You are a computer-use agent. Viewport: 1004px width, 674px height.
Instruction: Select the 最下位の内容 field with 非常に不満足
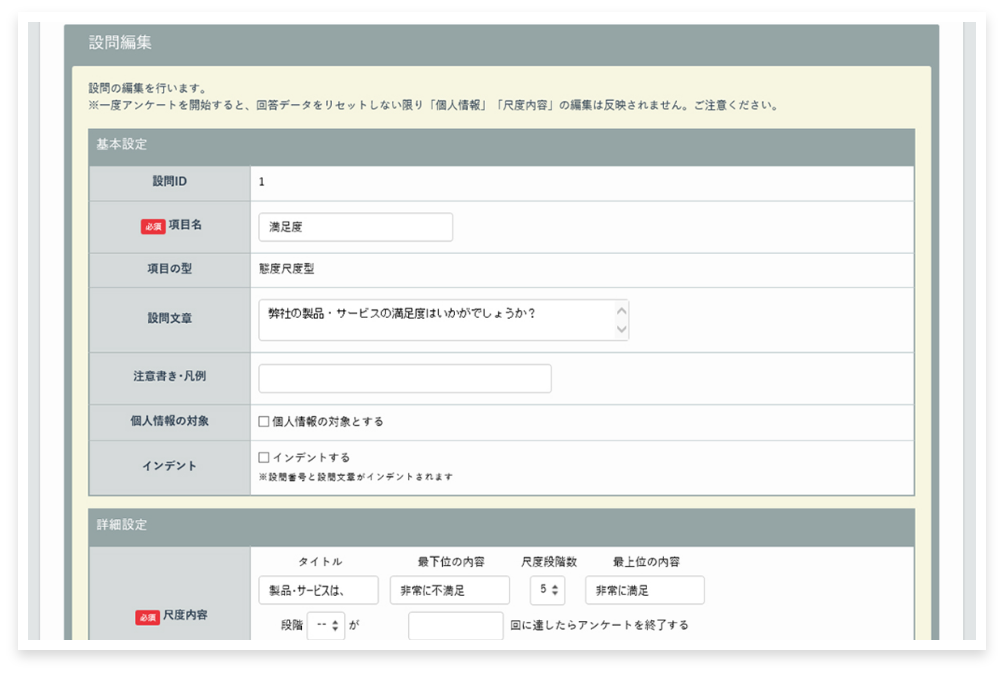point(449,590)
